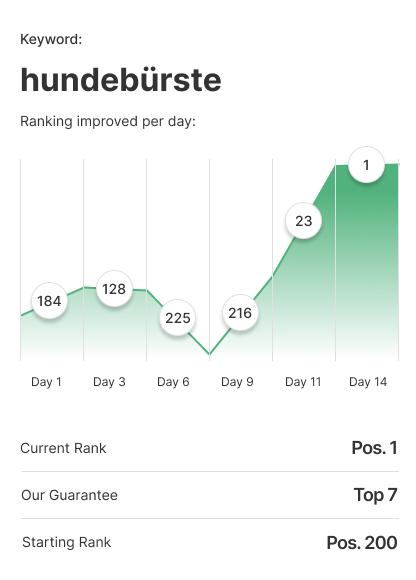This screenshot has height=580, width=416.
Task: Select the Current Rank row label
Action: click(x=63, y=448)
